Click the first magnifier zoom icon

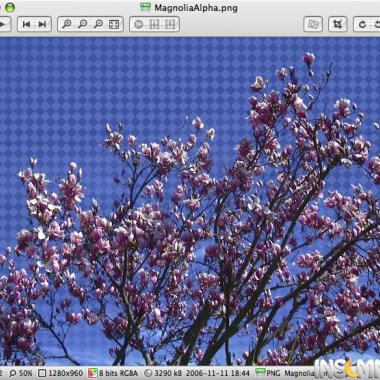coord(67,24)
